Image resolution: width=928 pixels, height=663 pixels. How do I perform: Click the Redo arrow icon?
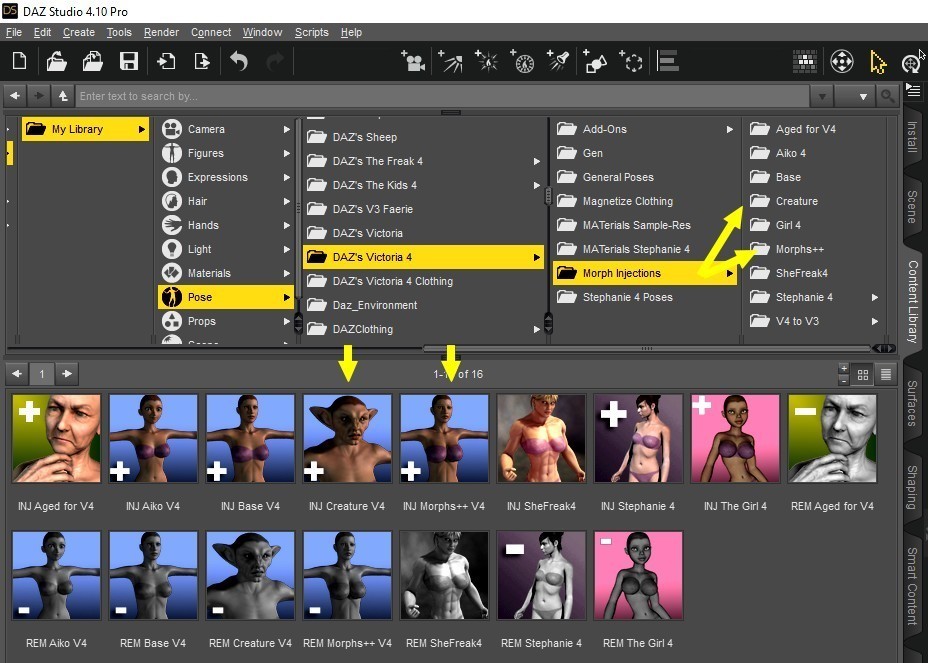(x=275, y=61)
